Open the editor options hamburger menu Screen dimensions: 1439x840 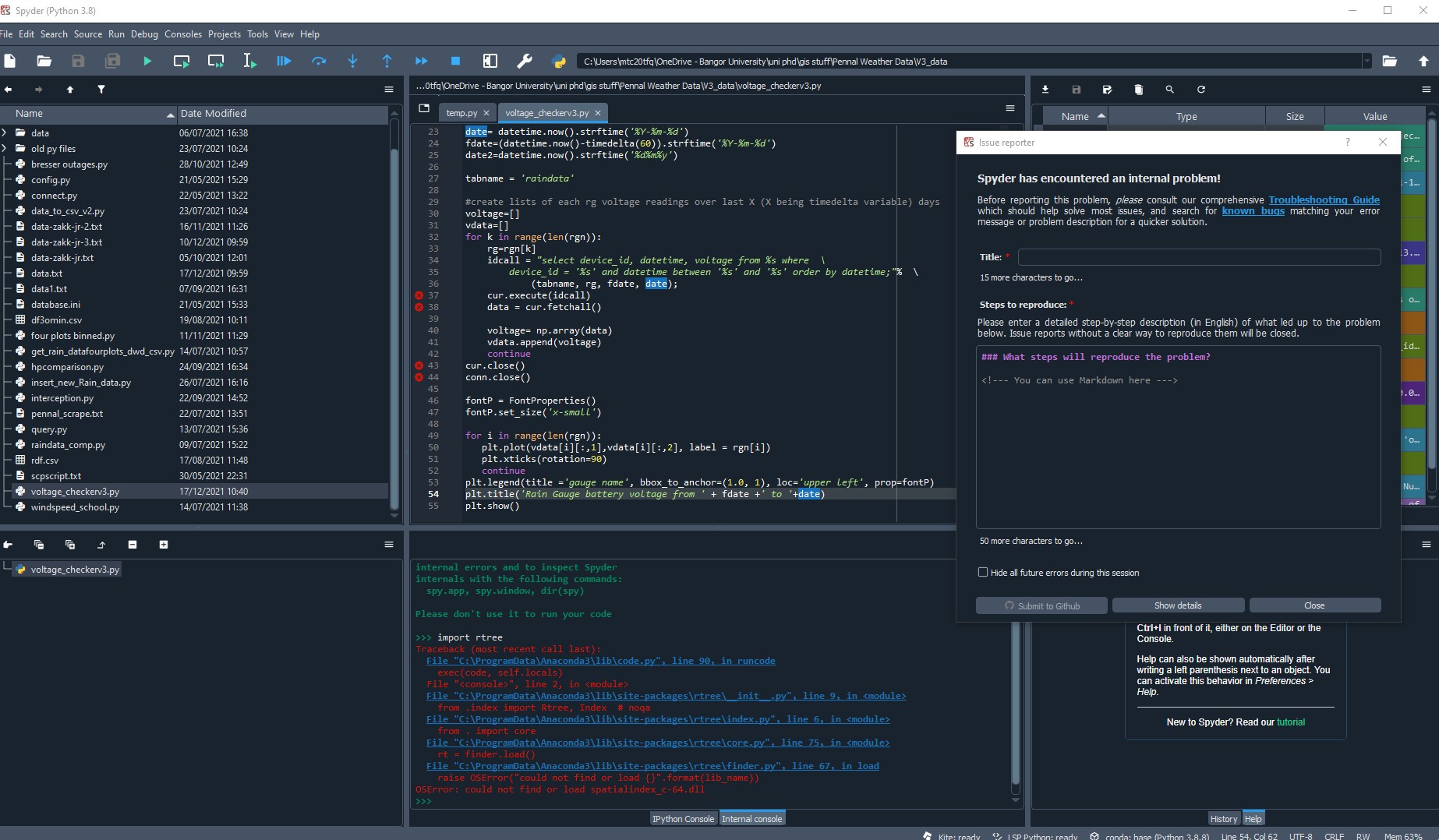1009,108
